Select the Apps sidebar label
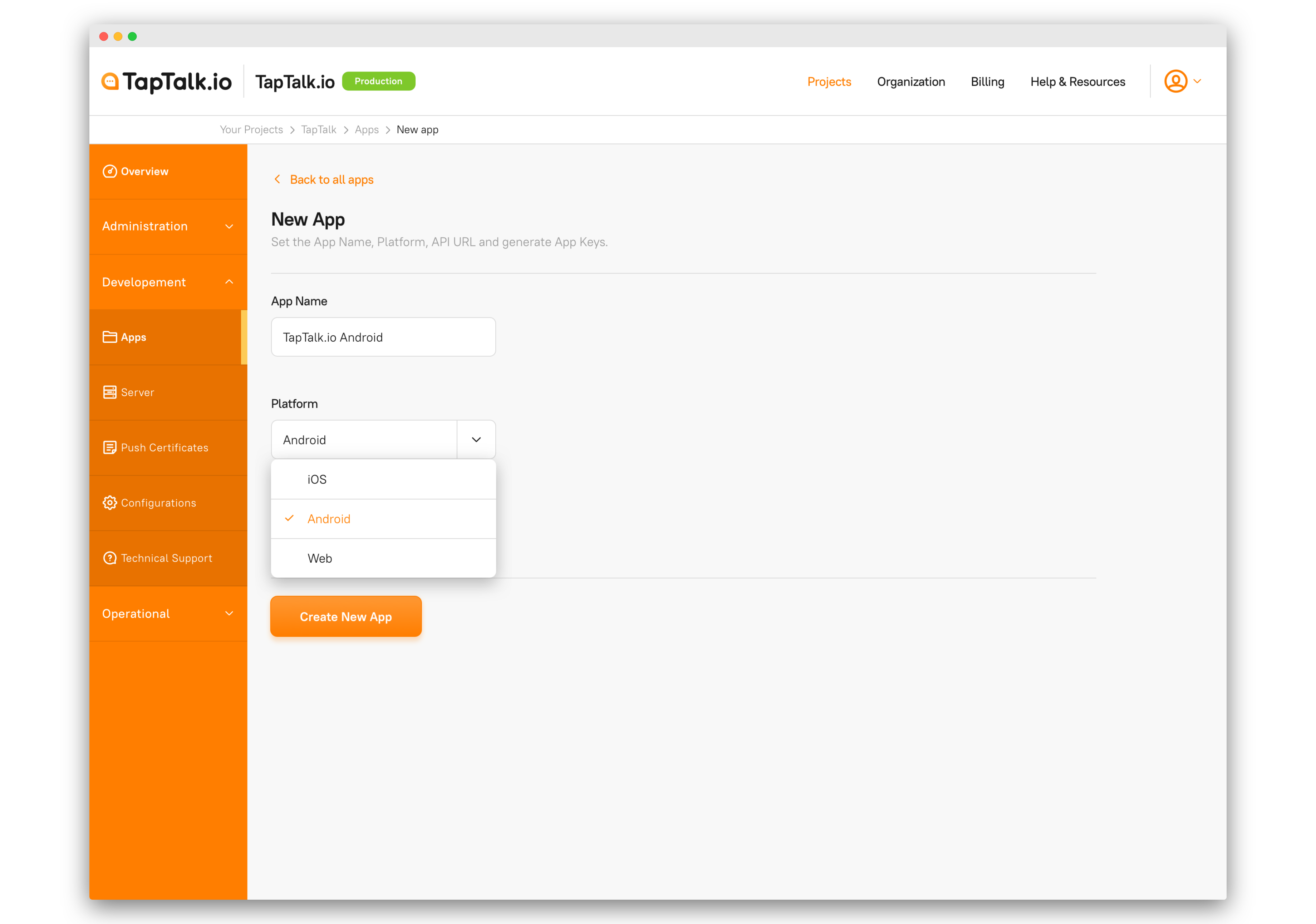The height and width of the screenshot is (924, 1316). tap(133, 337)
